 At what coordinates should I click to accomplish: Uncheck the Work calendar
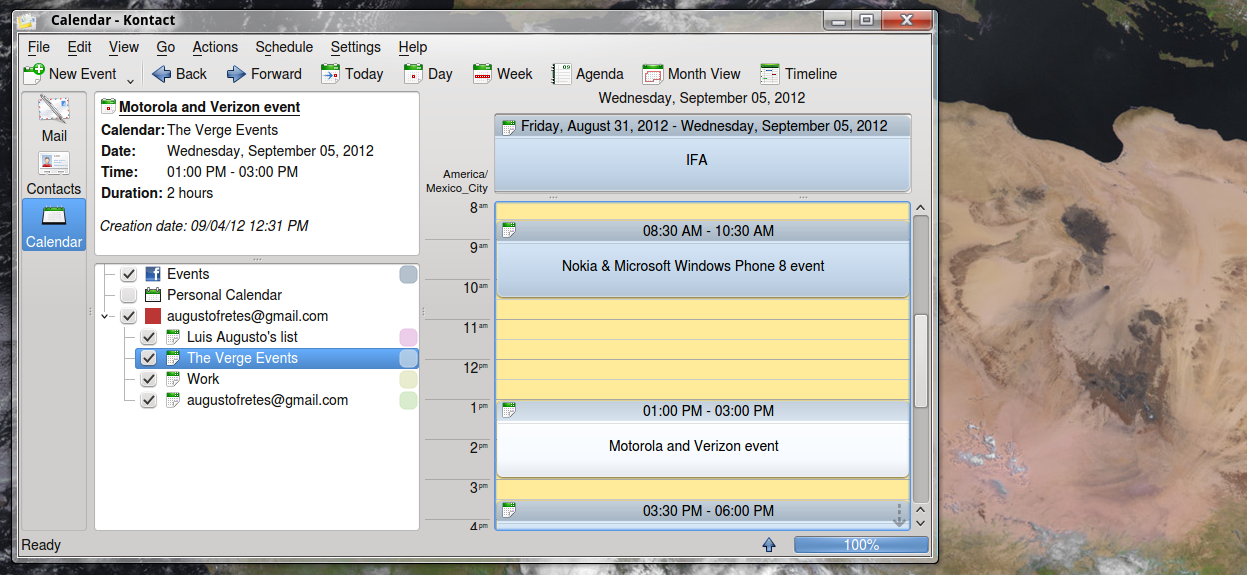148,379
